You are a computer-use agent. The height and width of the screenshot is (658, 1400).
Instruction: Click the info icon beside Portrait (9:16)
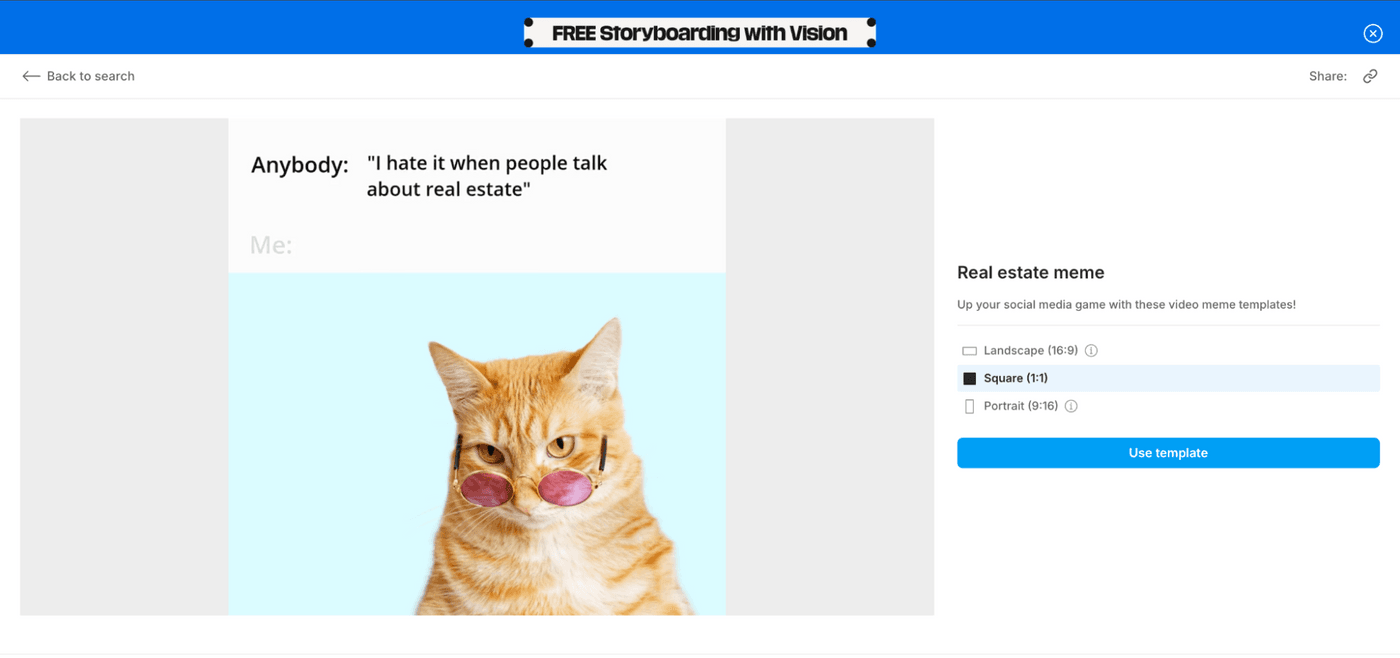(x=1071, y=406)
